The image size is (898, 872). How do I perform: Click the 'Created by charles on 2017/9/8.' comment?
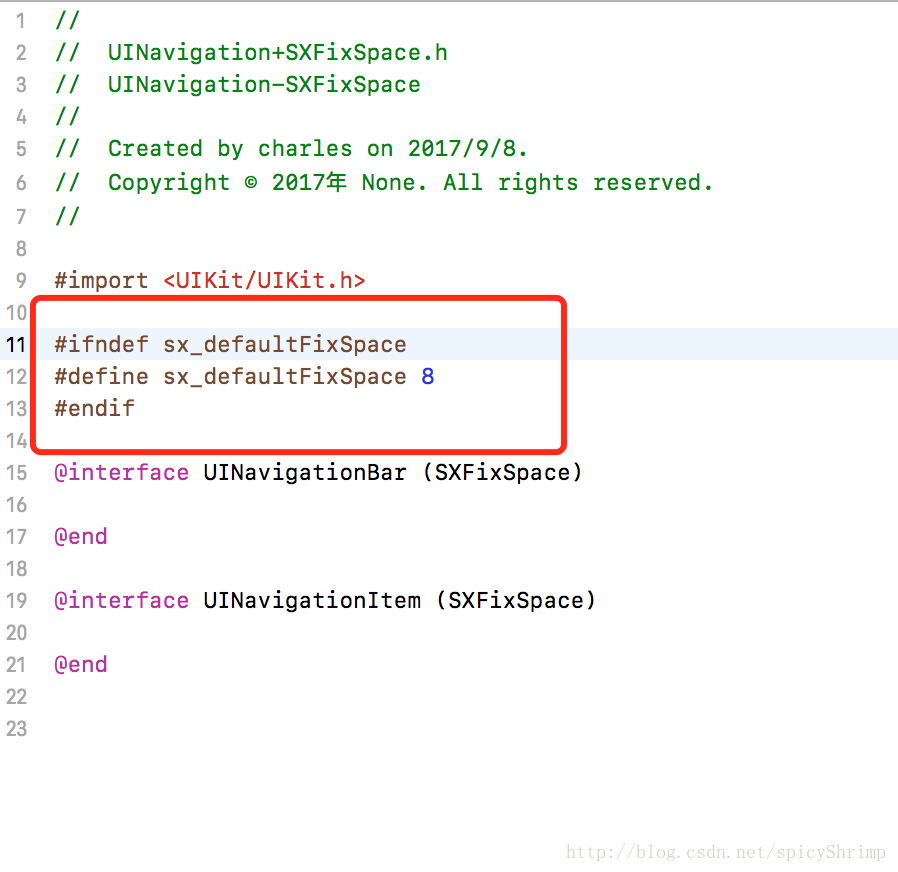tap(317, 149)
